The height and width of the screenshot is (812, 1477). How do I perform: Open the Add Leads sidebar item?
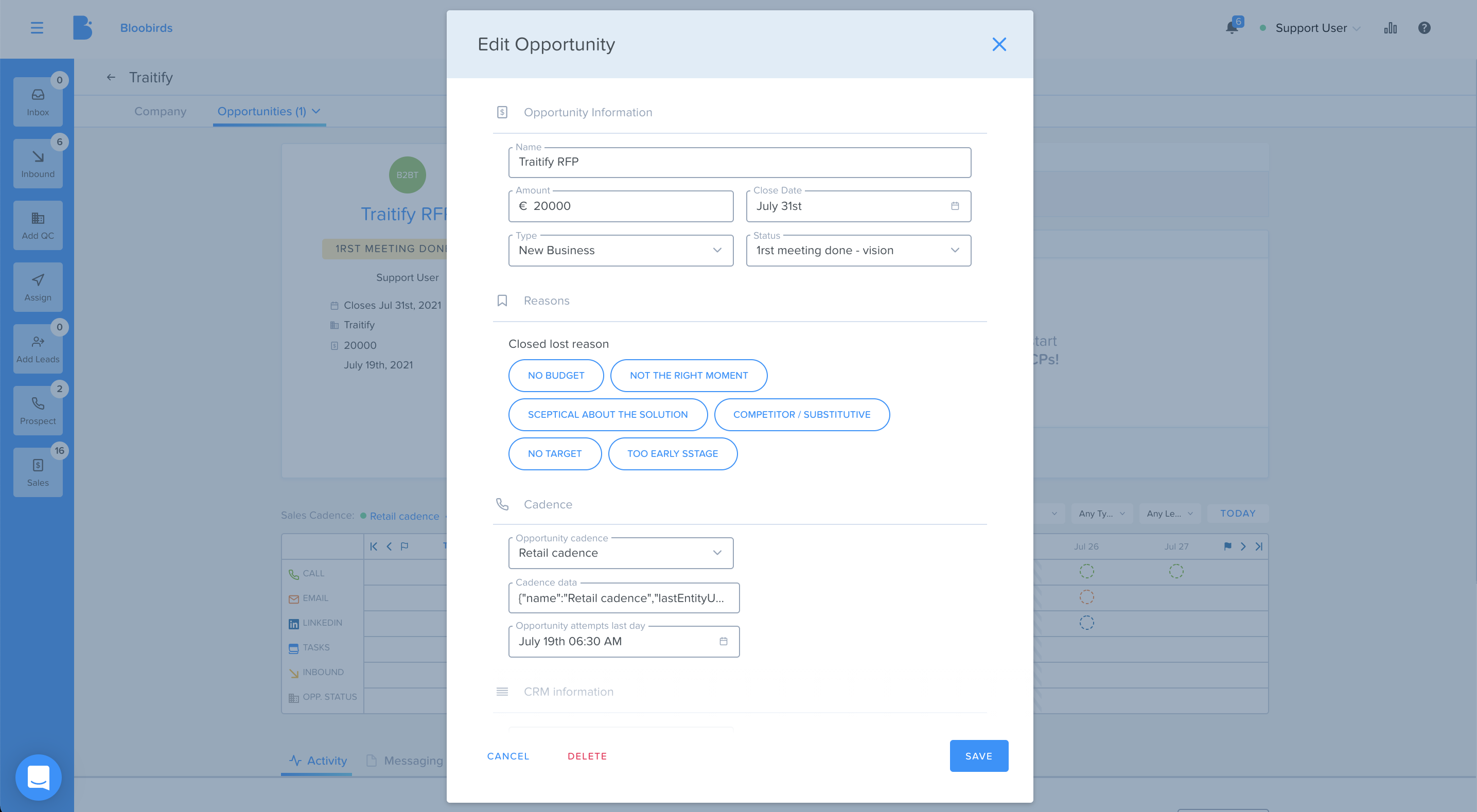tap(38, 349)
